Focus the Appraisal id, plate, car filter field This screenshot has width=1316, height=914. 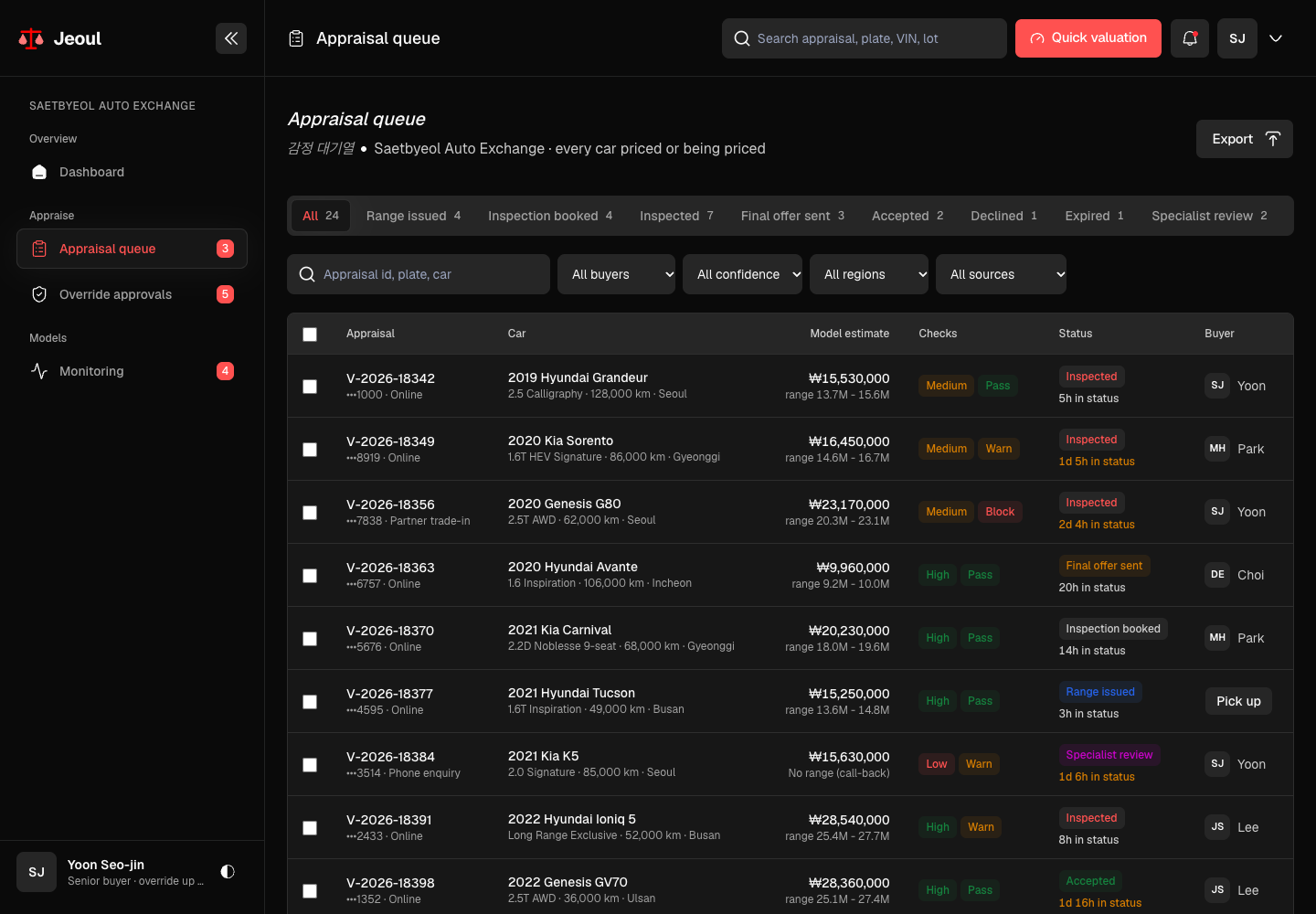click(x=419, y=274)
